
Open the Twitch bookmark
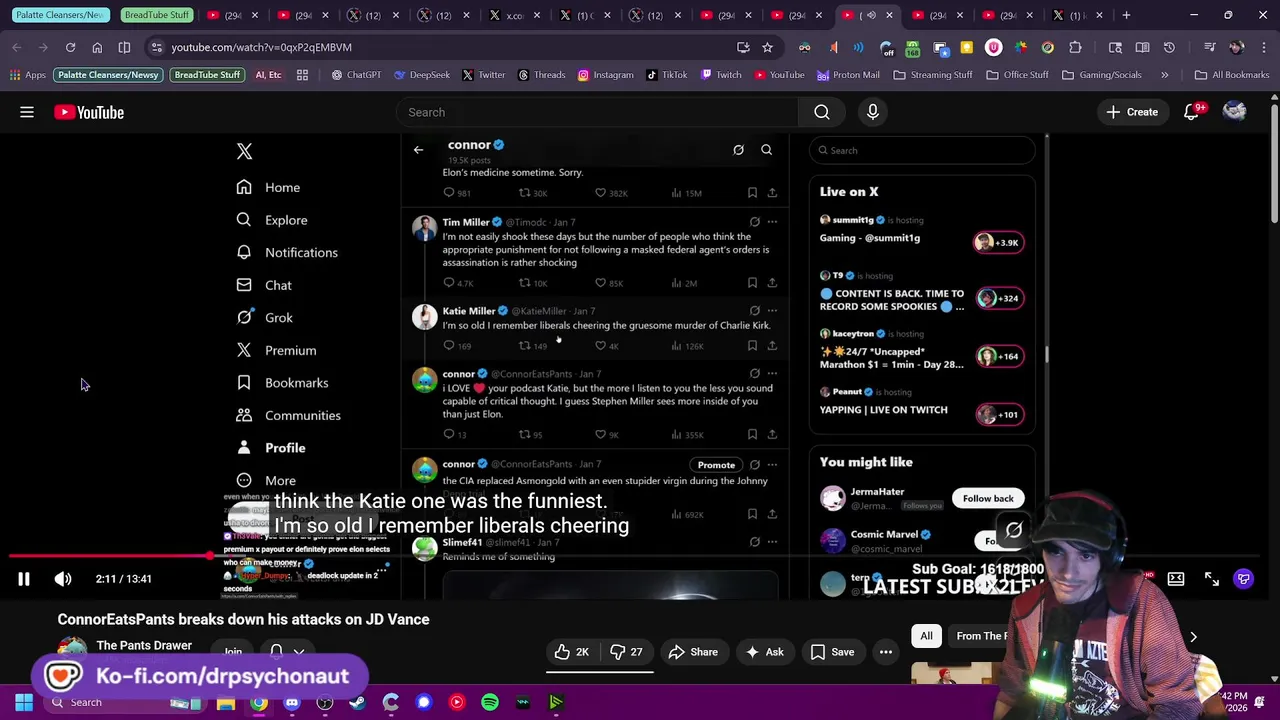(721, 75)
